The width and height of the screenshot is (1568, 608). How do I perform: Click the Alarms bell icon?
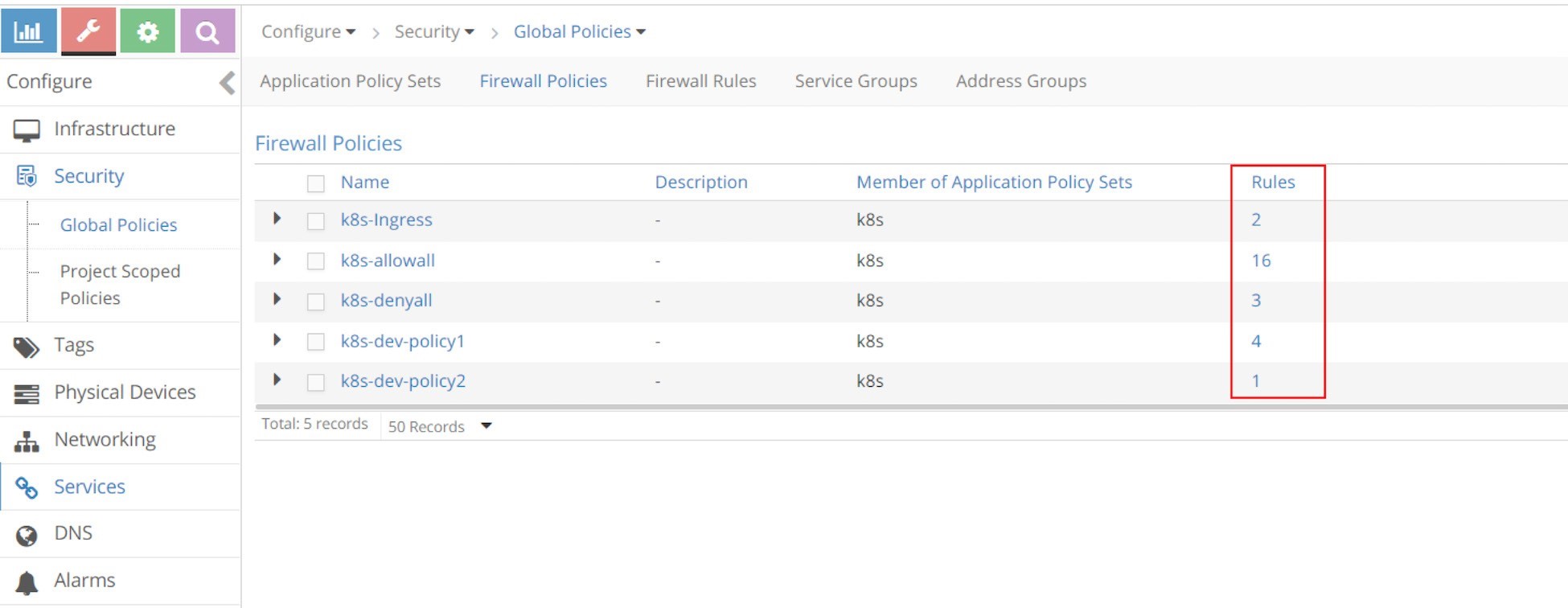[27, 581]
